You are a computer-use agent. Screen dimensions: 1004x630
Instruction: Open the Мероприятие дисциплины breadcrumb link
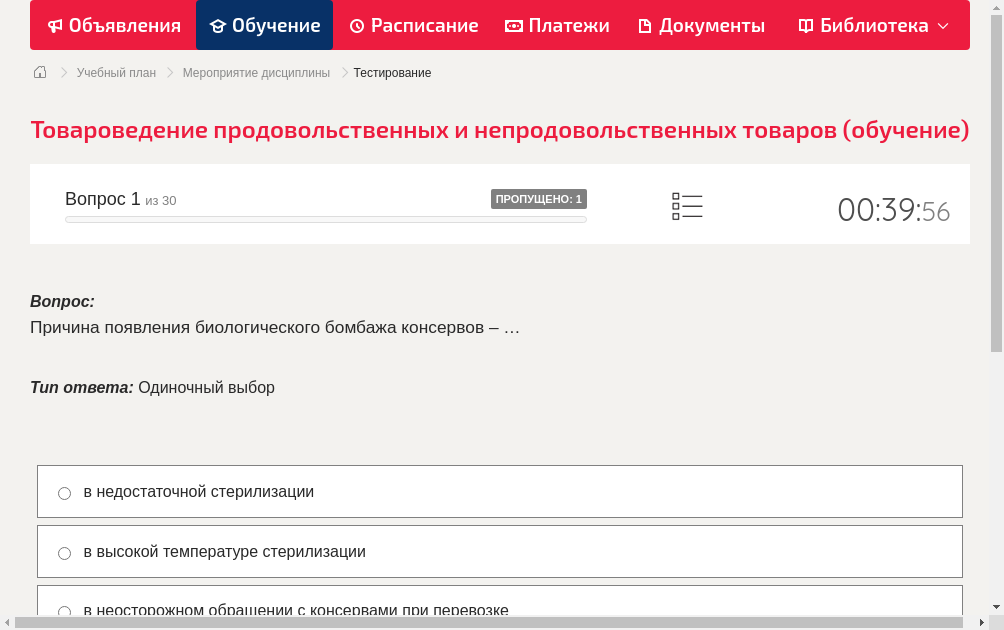255,72
